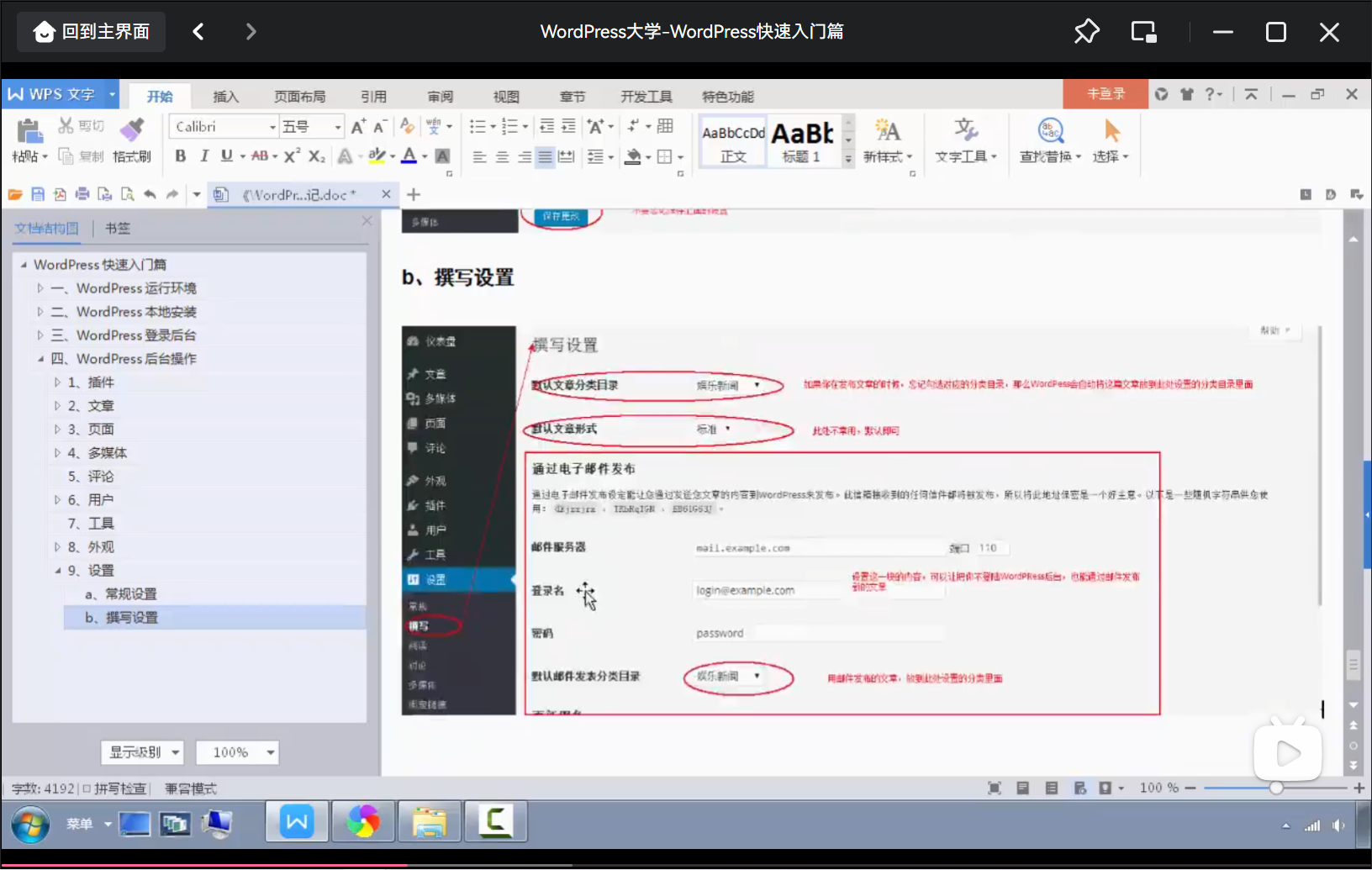Click the Format Painter brush icon
The image size is (1372, 870).
131,131
